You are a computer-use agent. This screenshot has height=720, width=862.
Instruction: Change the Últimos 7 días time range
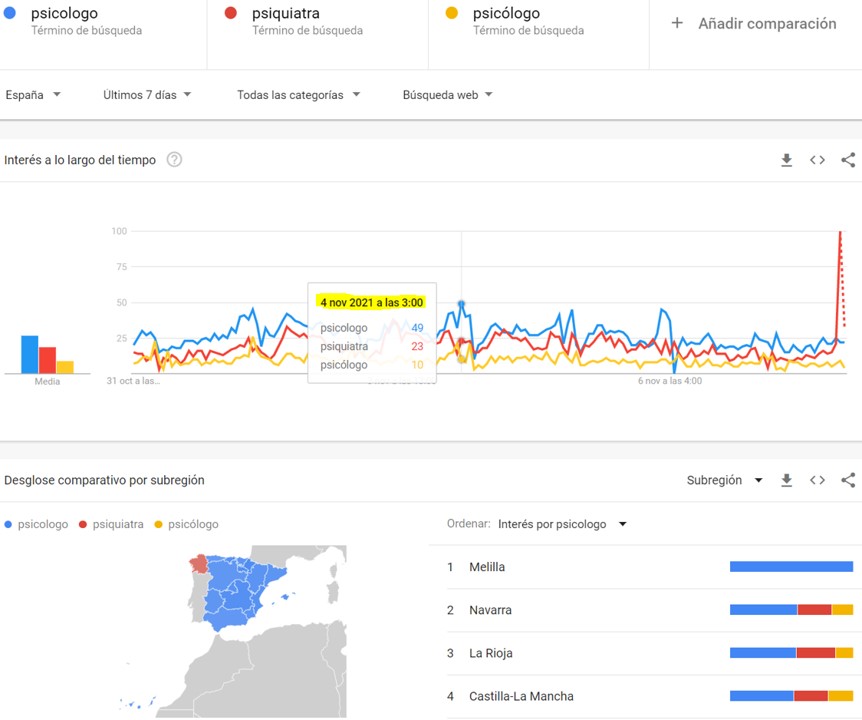tap(147, 95)
